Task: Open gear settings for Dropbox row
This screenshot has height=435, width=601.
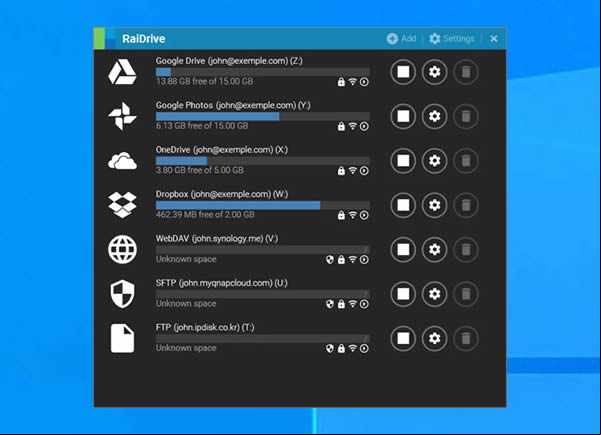Action: click(x=435, y=205)
